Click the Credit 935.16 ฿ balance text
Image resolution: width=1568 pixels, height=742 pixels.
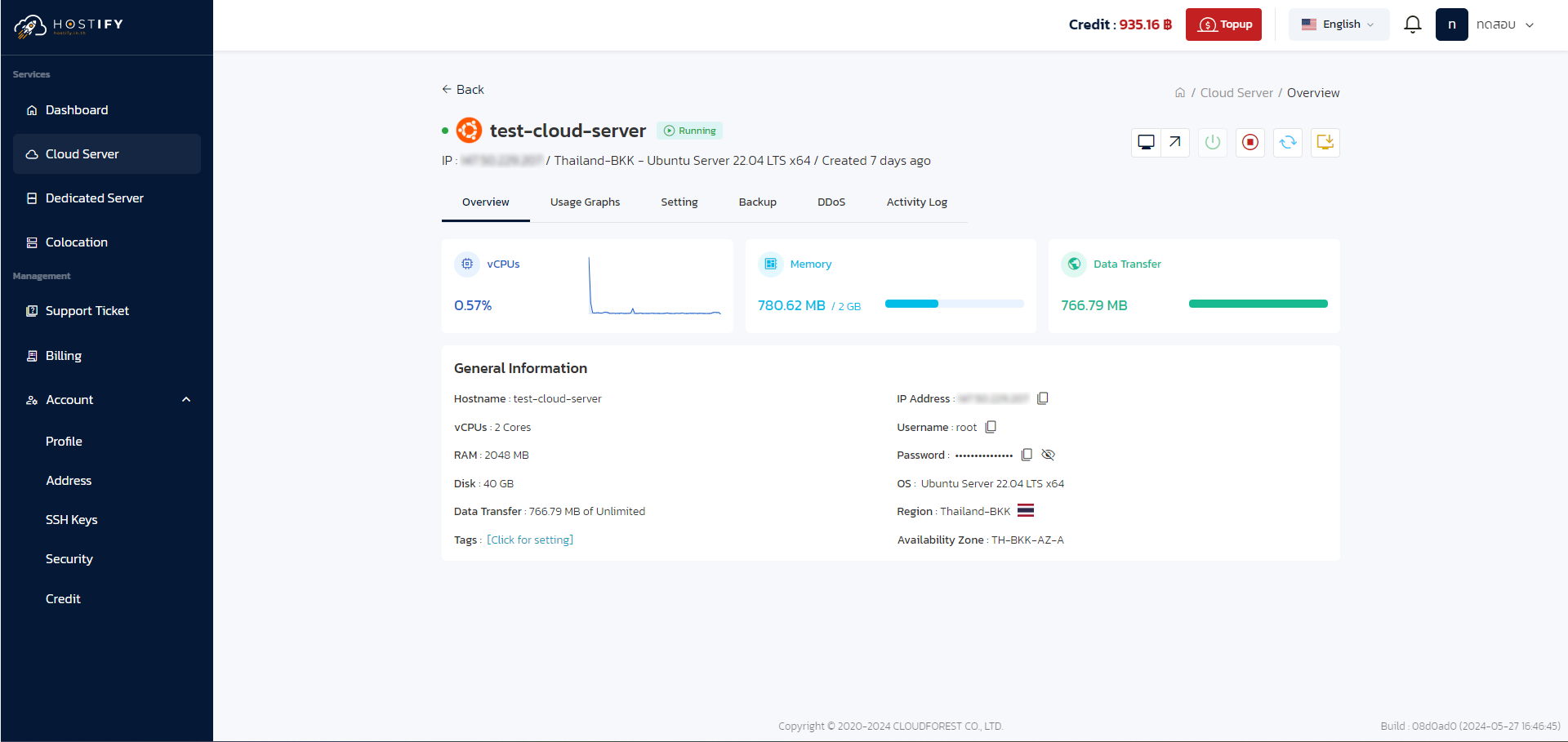tap(1120, 24)
